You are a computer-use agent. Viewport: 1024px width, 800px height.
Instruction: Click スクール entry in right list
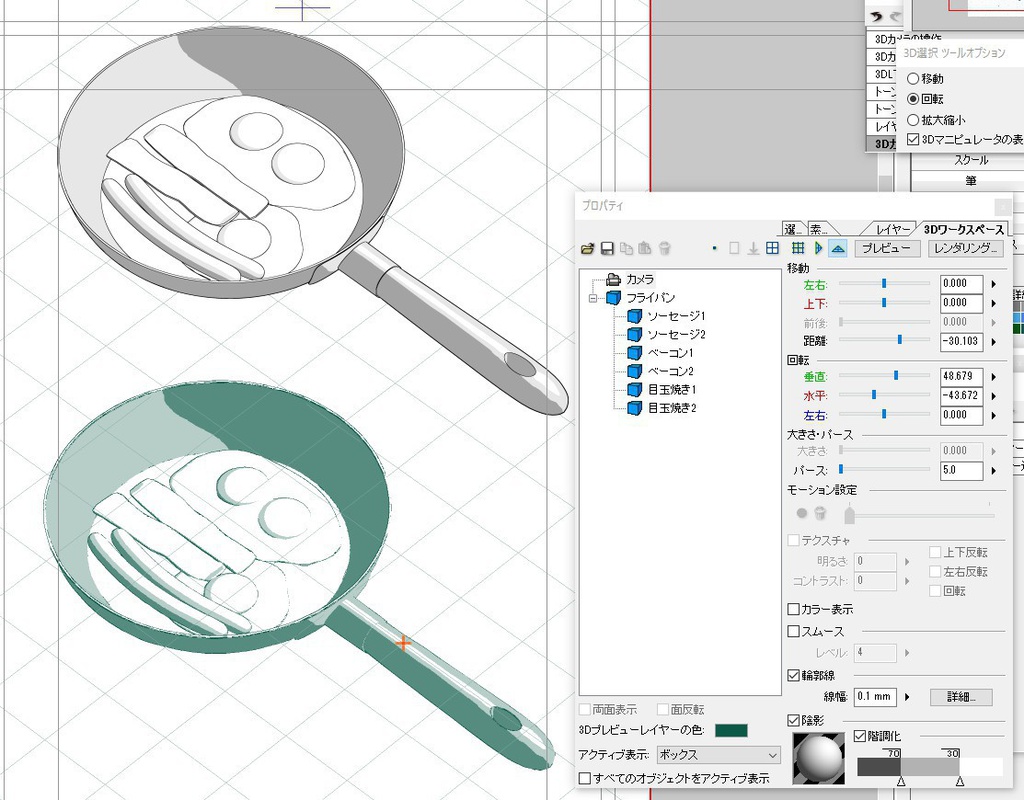pos(970,160)
